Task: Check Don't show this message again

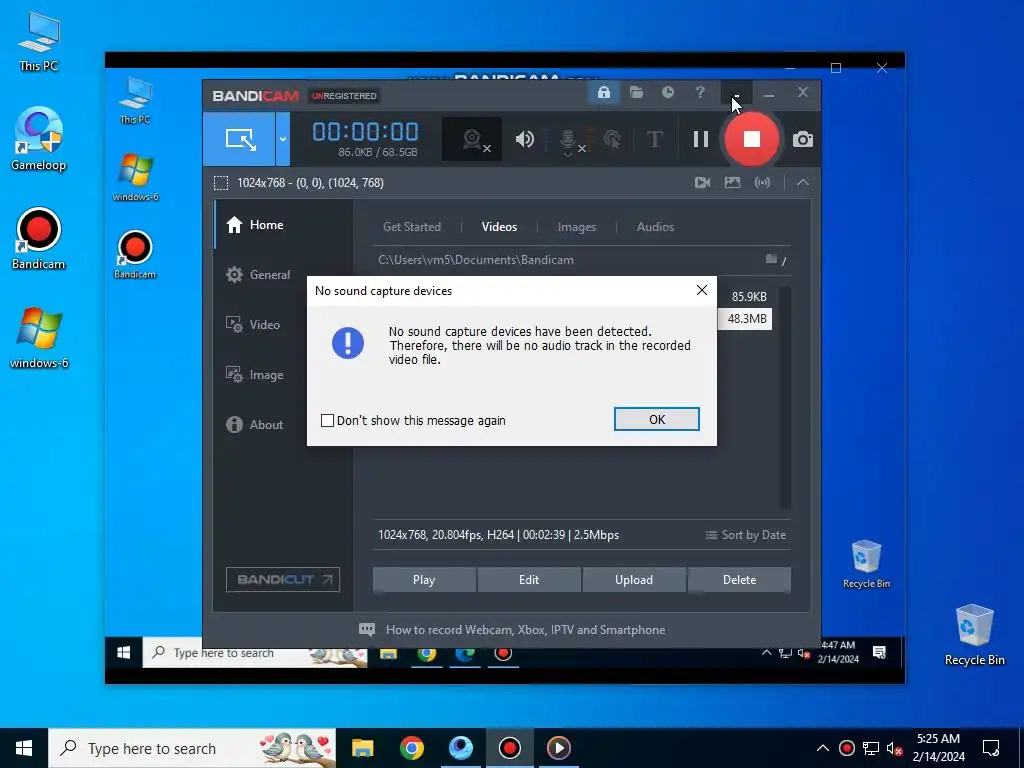Action: 327,421
